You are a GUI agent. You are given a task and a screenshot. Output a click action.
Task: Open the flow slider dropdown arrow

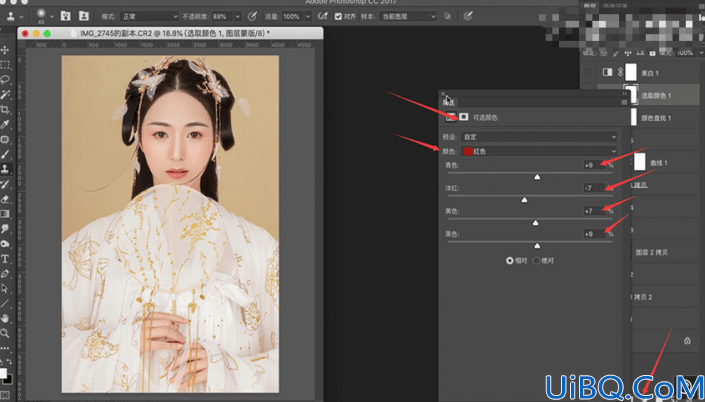pyautogui.click(x=308, y=17)
